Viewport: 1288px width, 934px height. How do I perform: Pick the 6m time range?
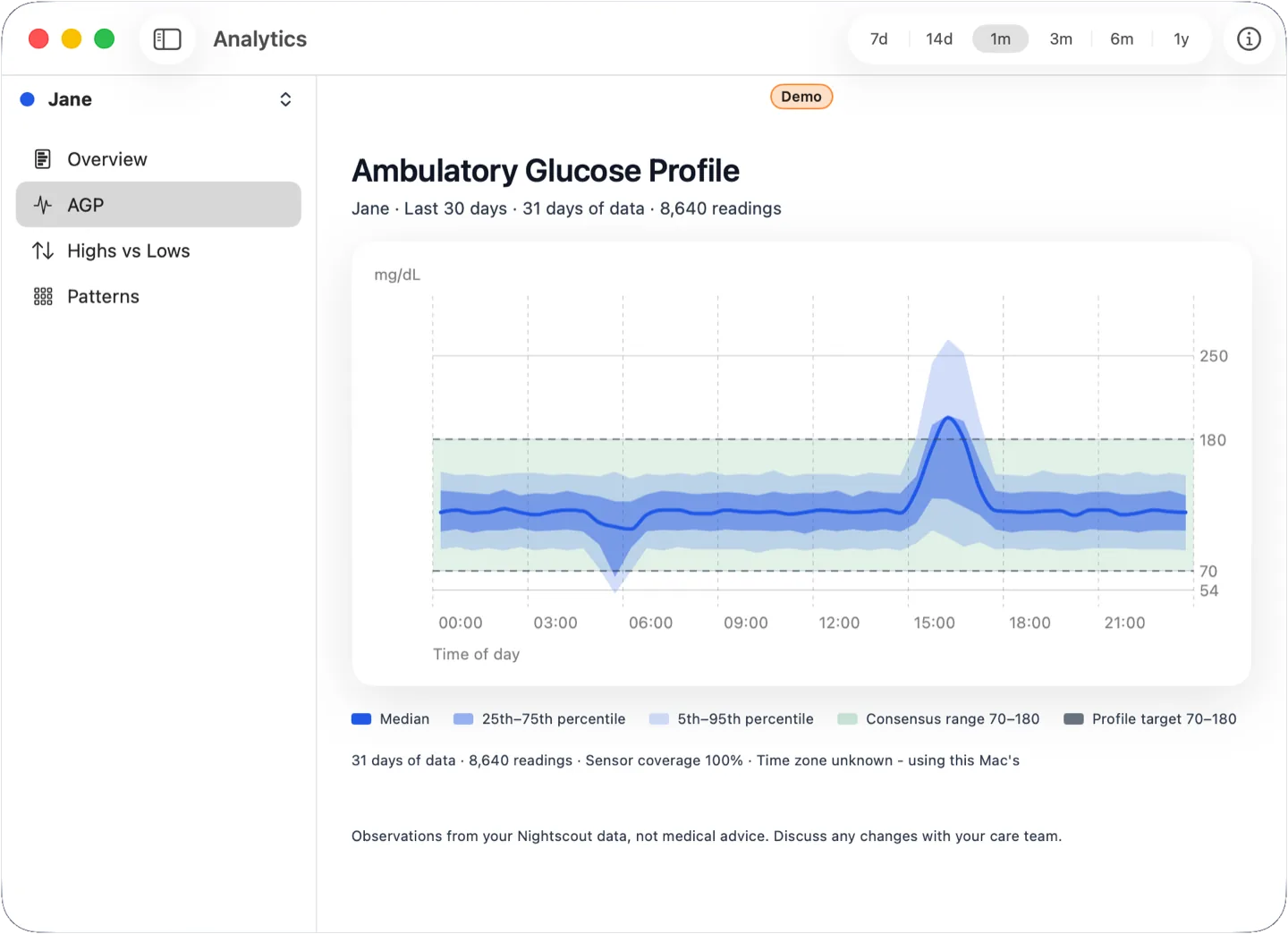(1122, 39)
